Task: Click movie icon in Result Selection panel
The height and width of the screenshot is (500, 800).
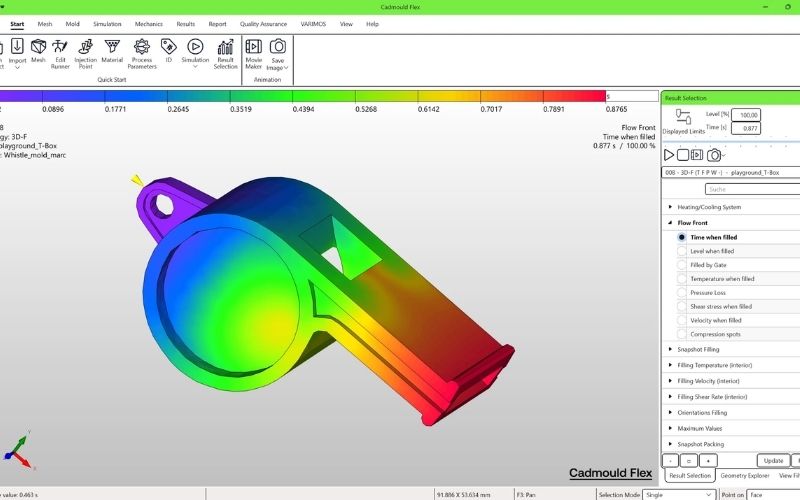Action: coord(697,155)
